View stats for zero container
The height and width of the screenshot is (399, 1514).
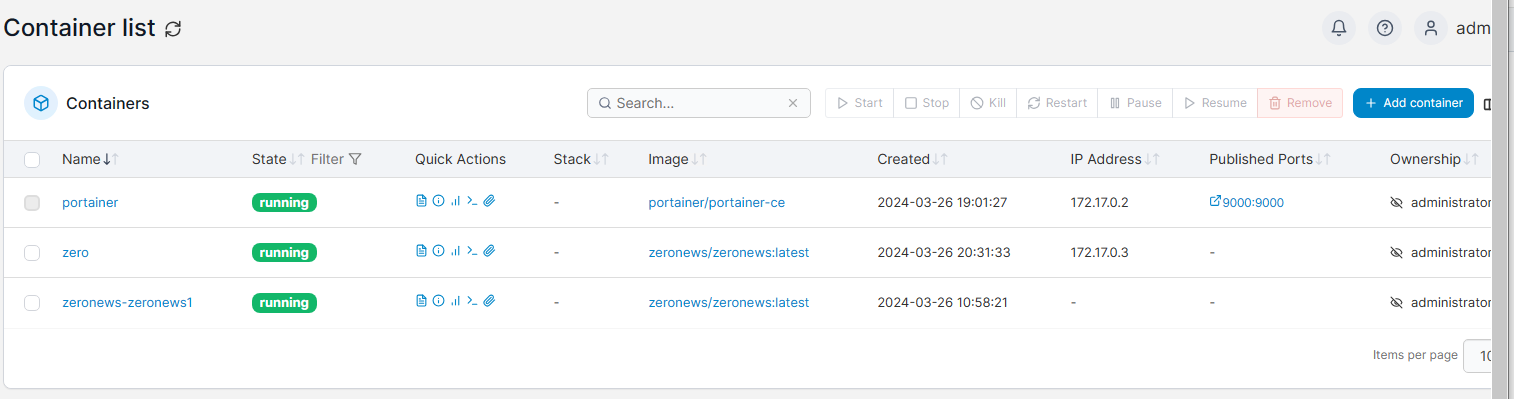click(455, 251)
